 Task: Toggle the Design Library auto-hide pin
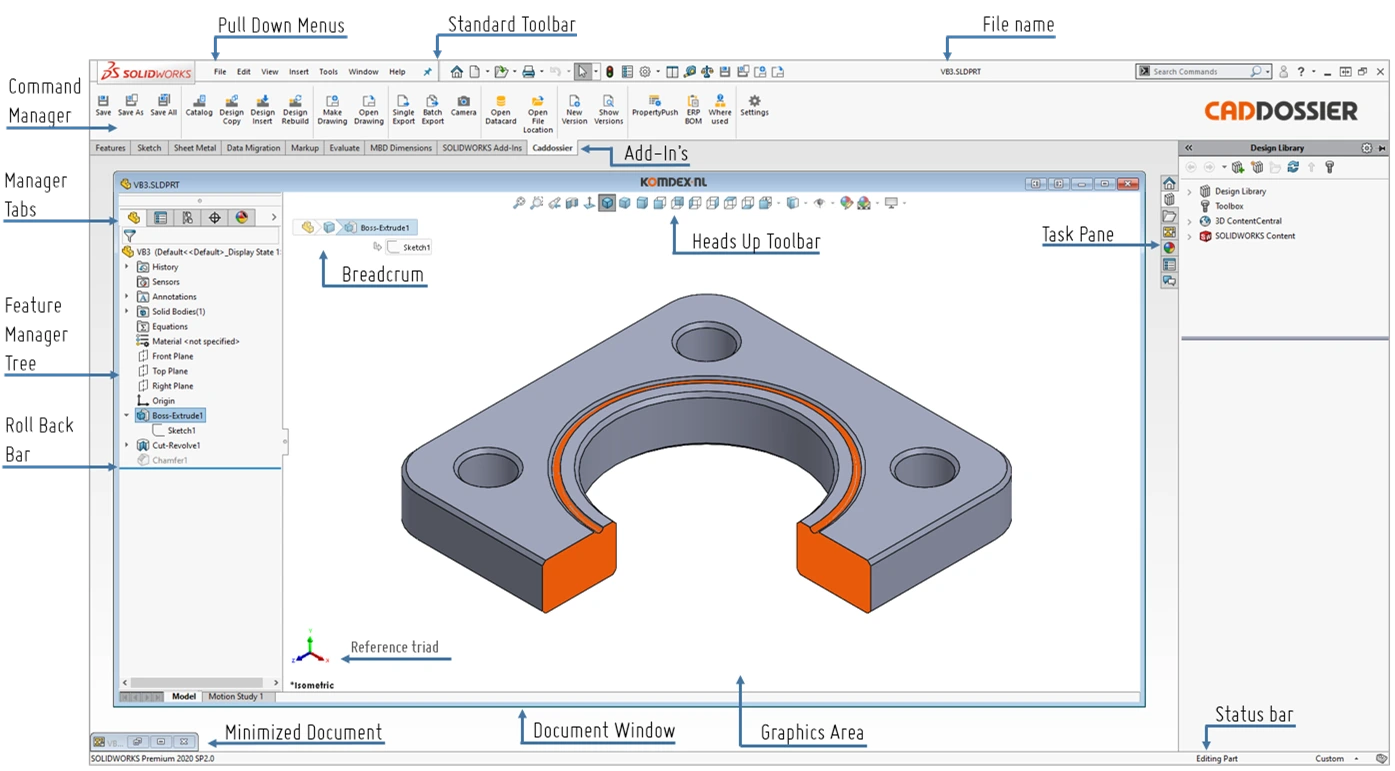tap(1381, 148)
